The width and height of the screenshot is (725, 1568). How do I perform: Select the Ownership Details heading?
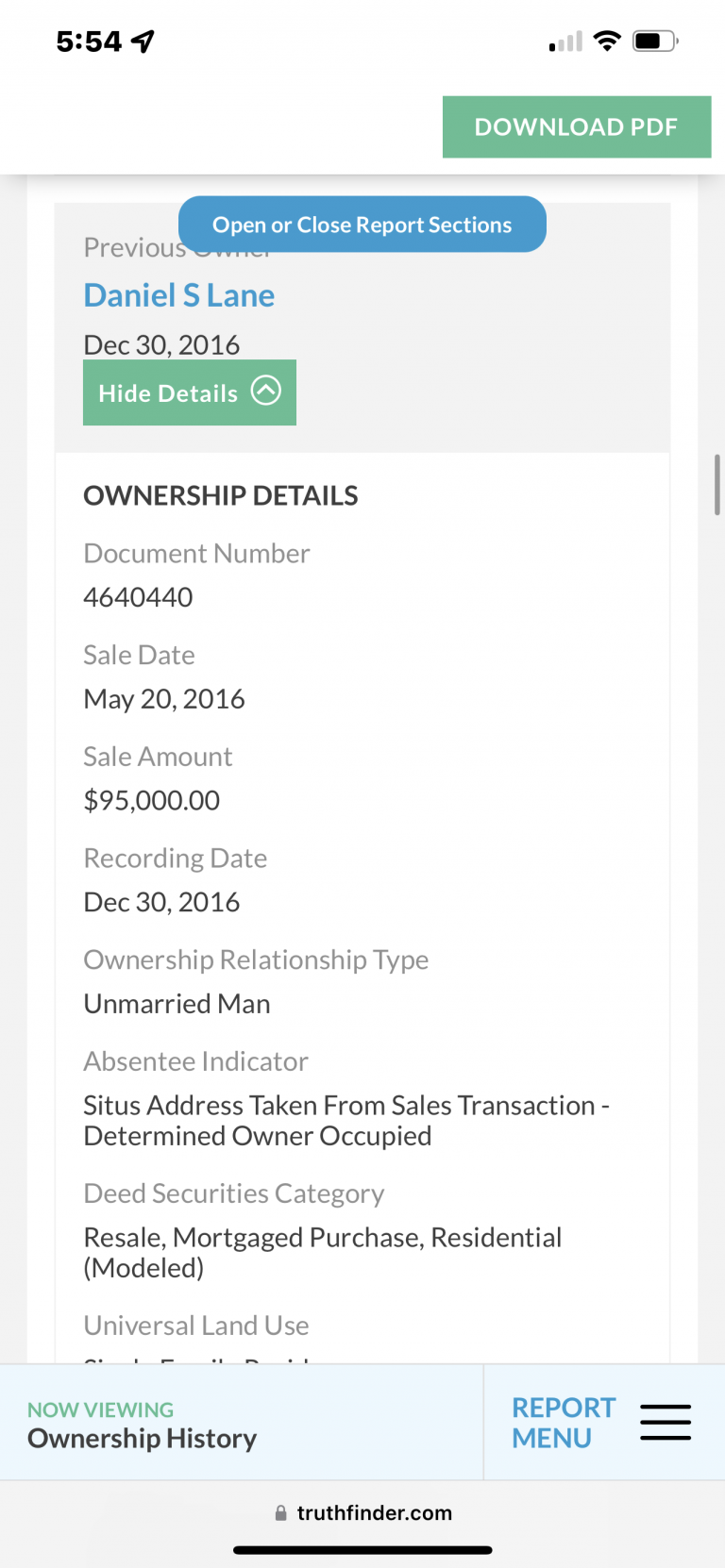pos(221,495)
